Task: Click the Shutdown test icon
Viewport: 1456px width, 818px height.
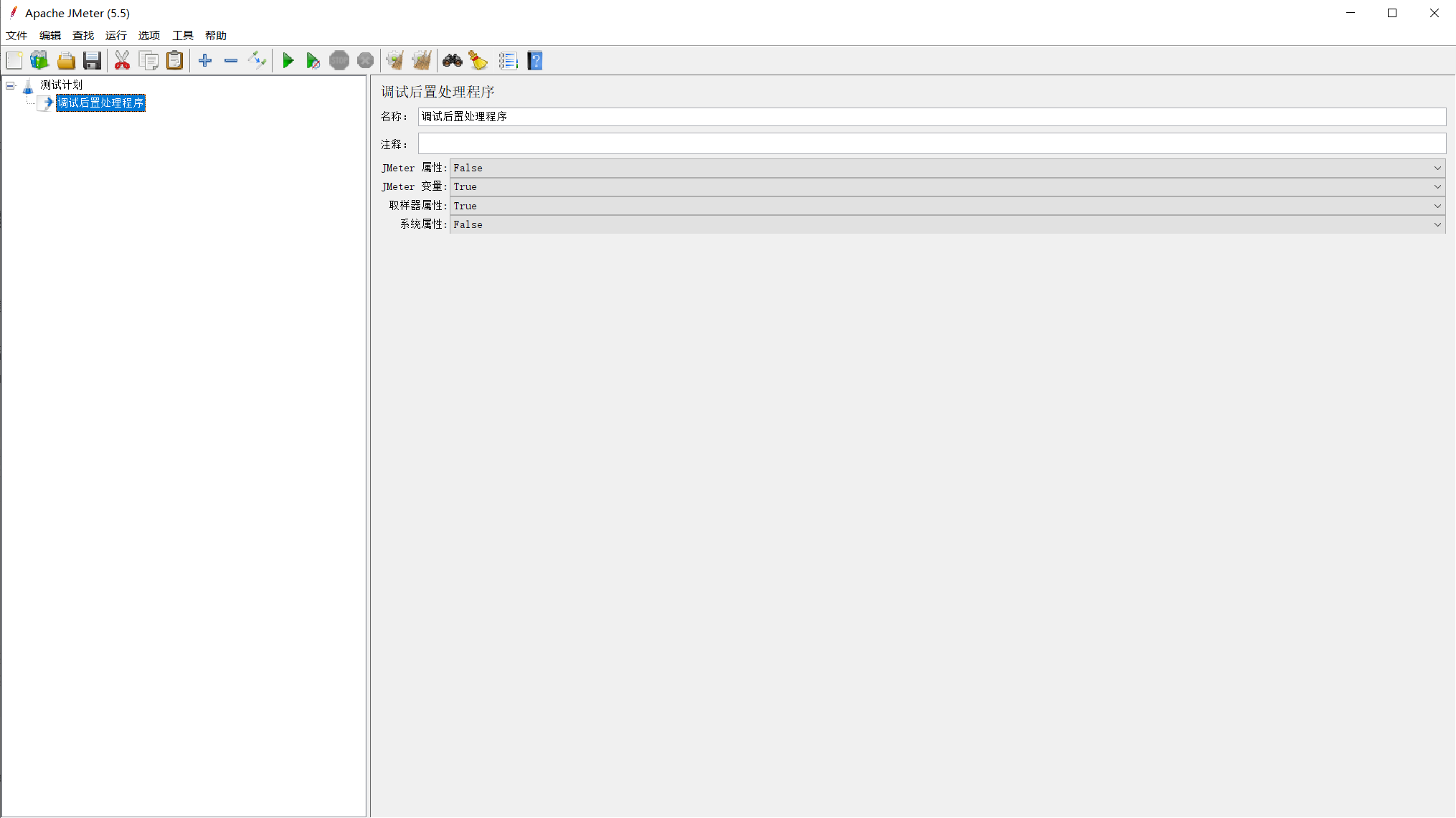Action: [x=366, y=61]
